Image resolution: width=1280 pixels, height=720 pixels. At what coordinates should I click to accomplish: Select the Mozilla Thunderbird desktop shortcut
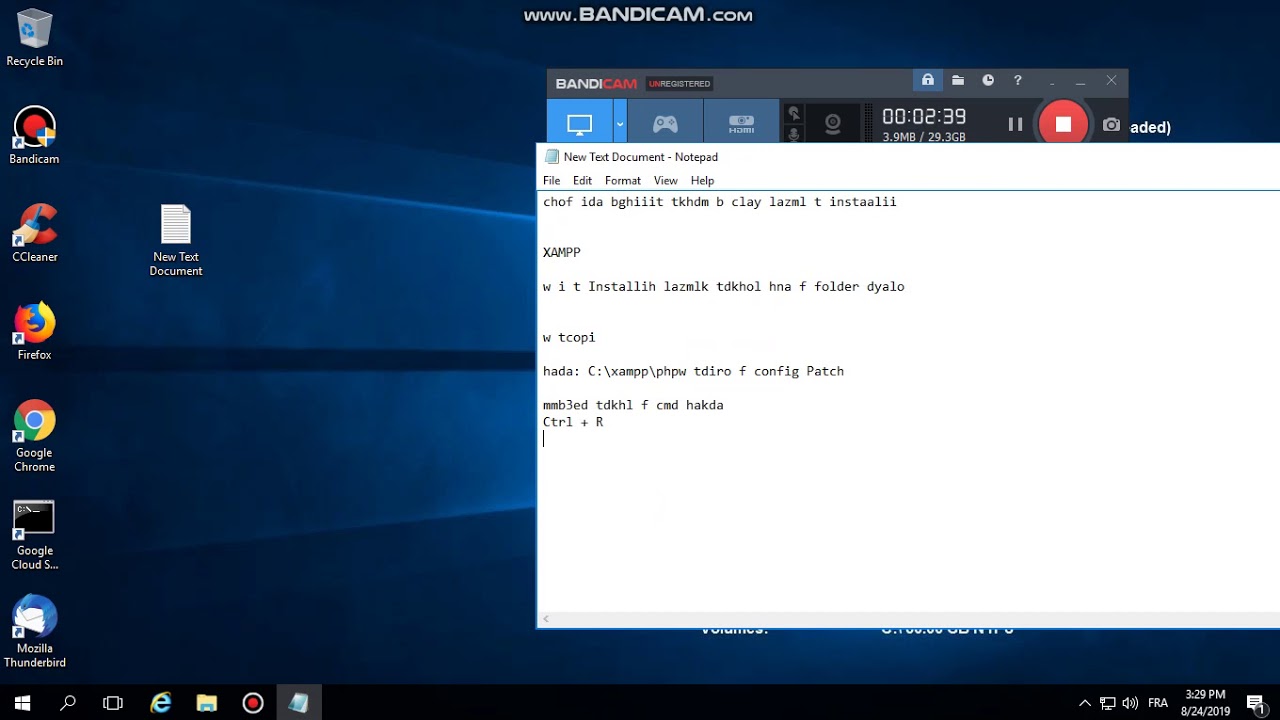click(34, 633)
